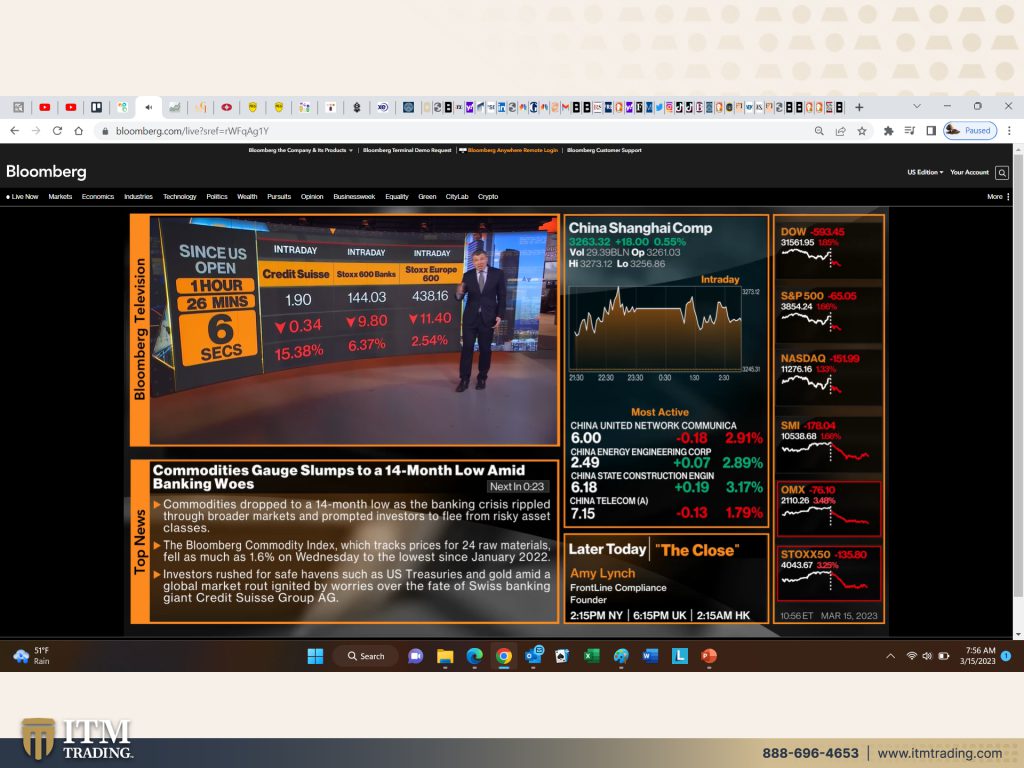Open Google Chrome in taskbar

point(504,656)
